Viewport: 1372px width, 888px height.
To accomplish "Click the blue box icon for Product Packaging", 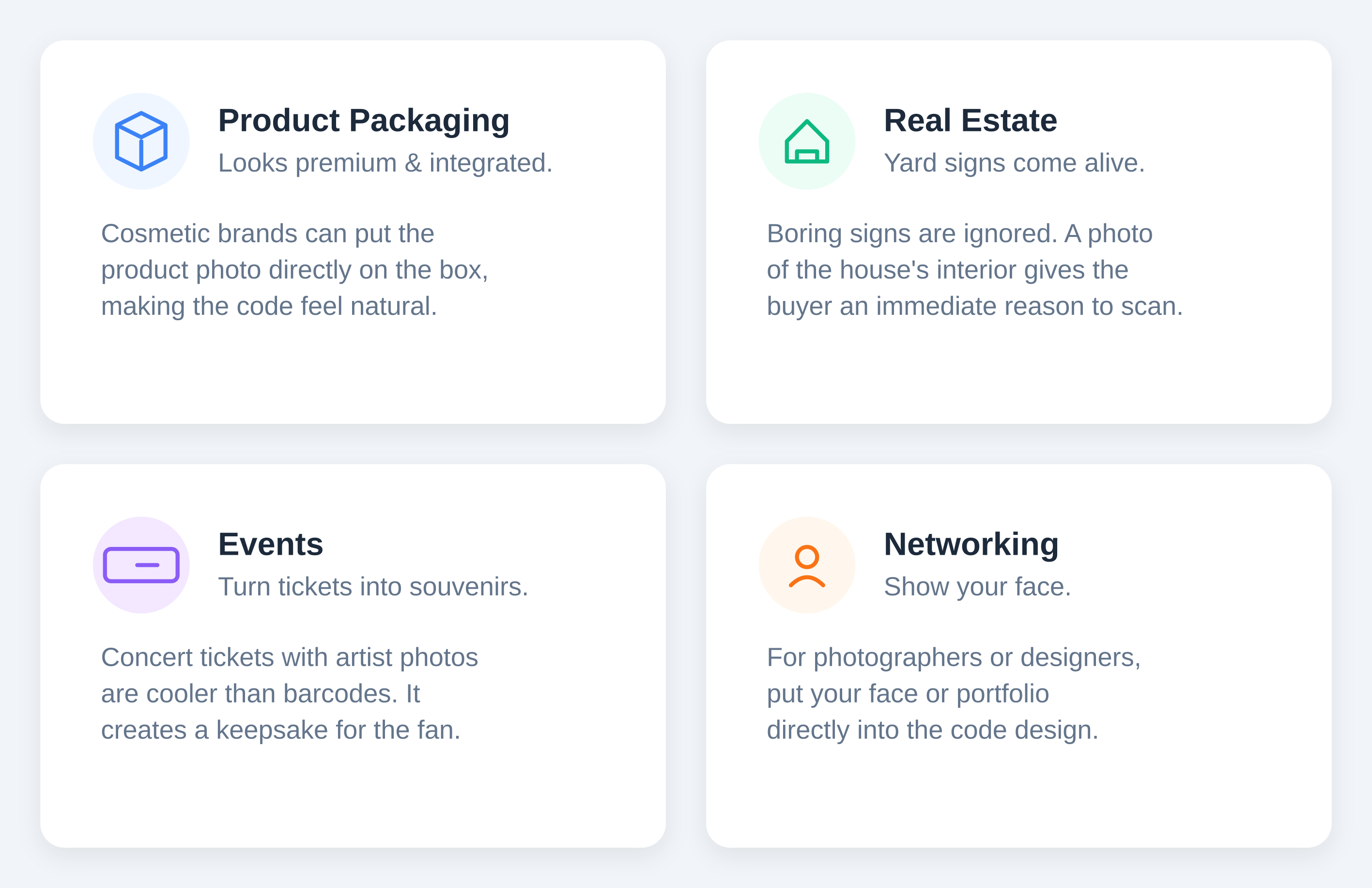I will (141, 141).
